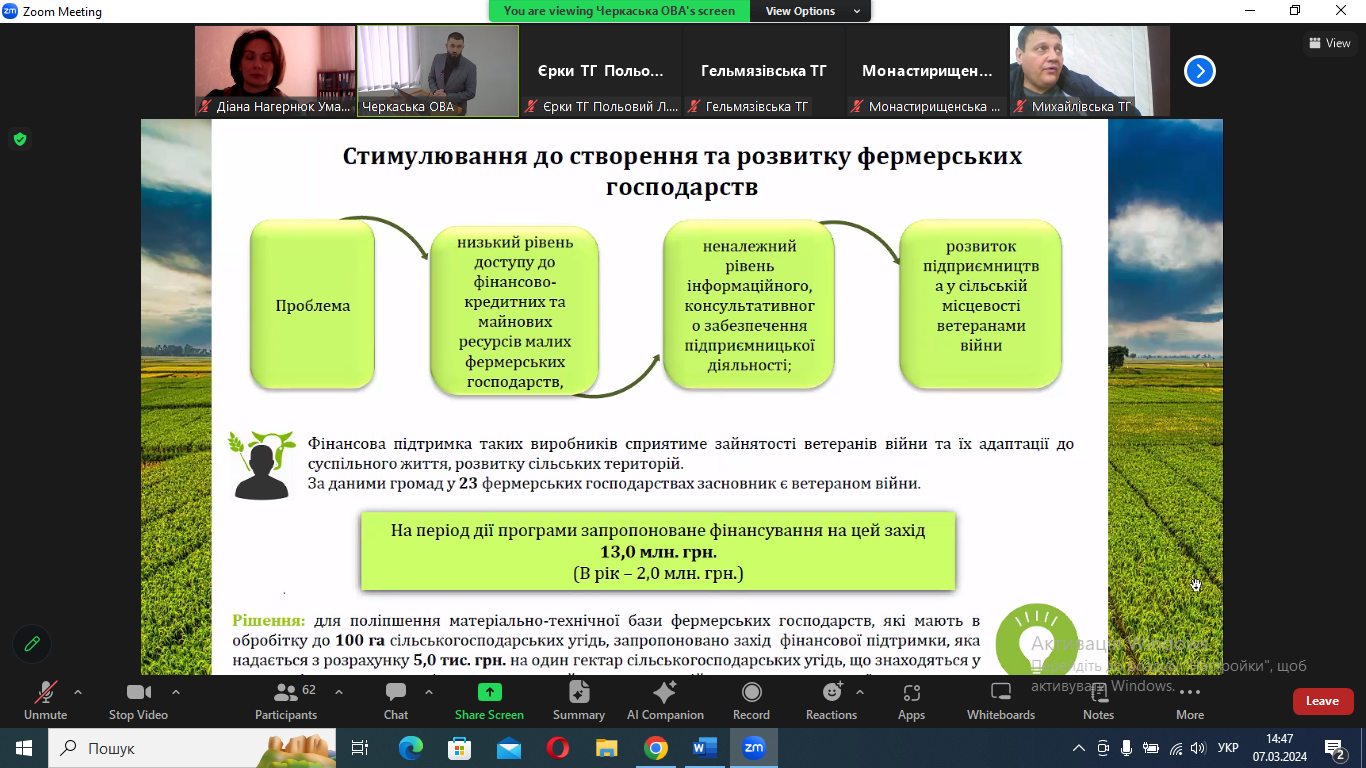Image resolution: width=1366 pixels, height=768 pixels.
Task: Open File Explorer from taskbar
Action: point(606,748)
